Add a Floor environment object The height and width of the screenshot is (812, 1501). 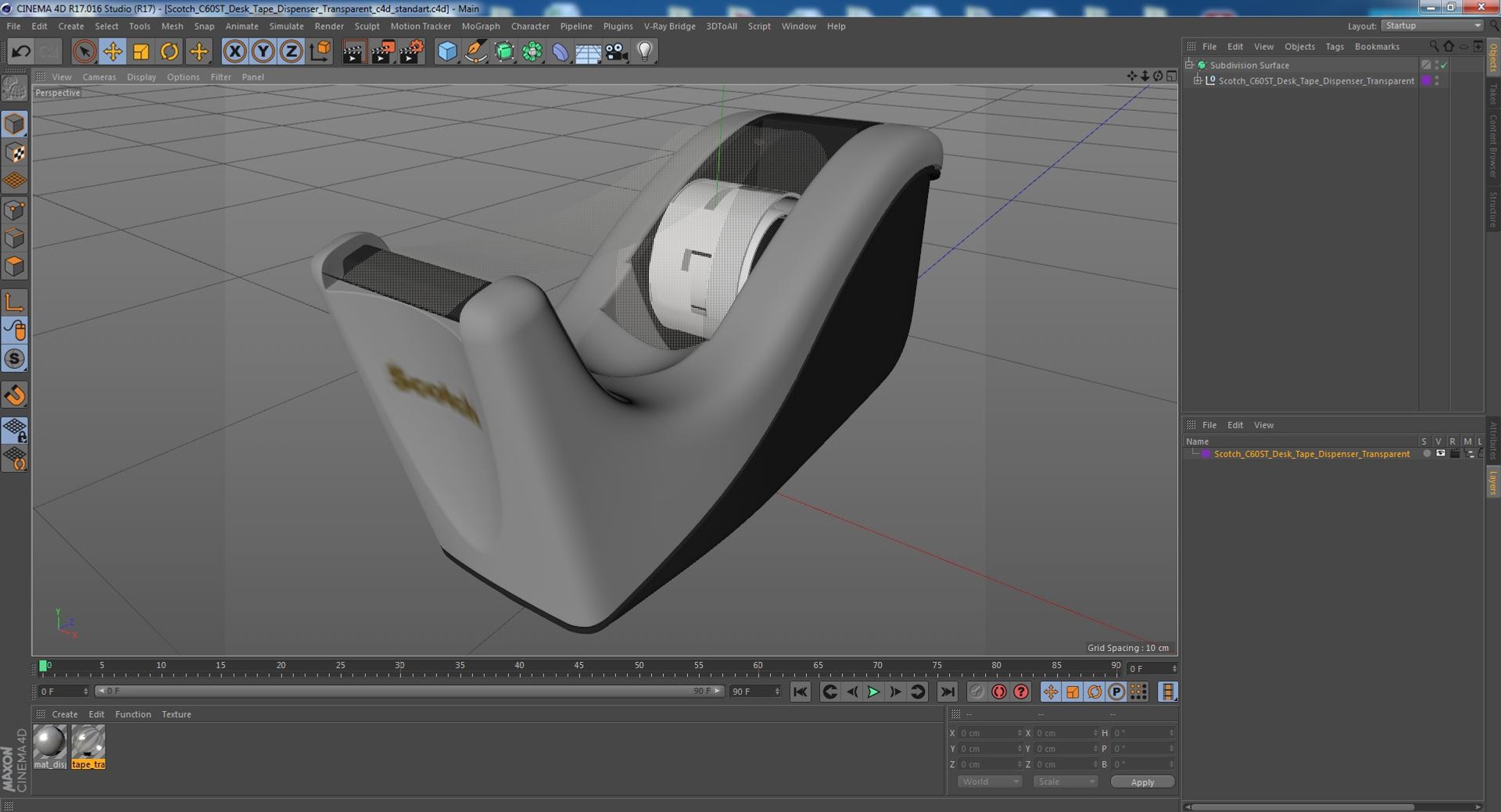pos(588,52)
